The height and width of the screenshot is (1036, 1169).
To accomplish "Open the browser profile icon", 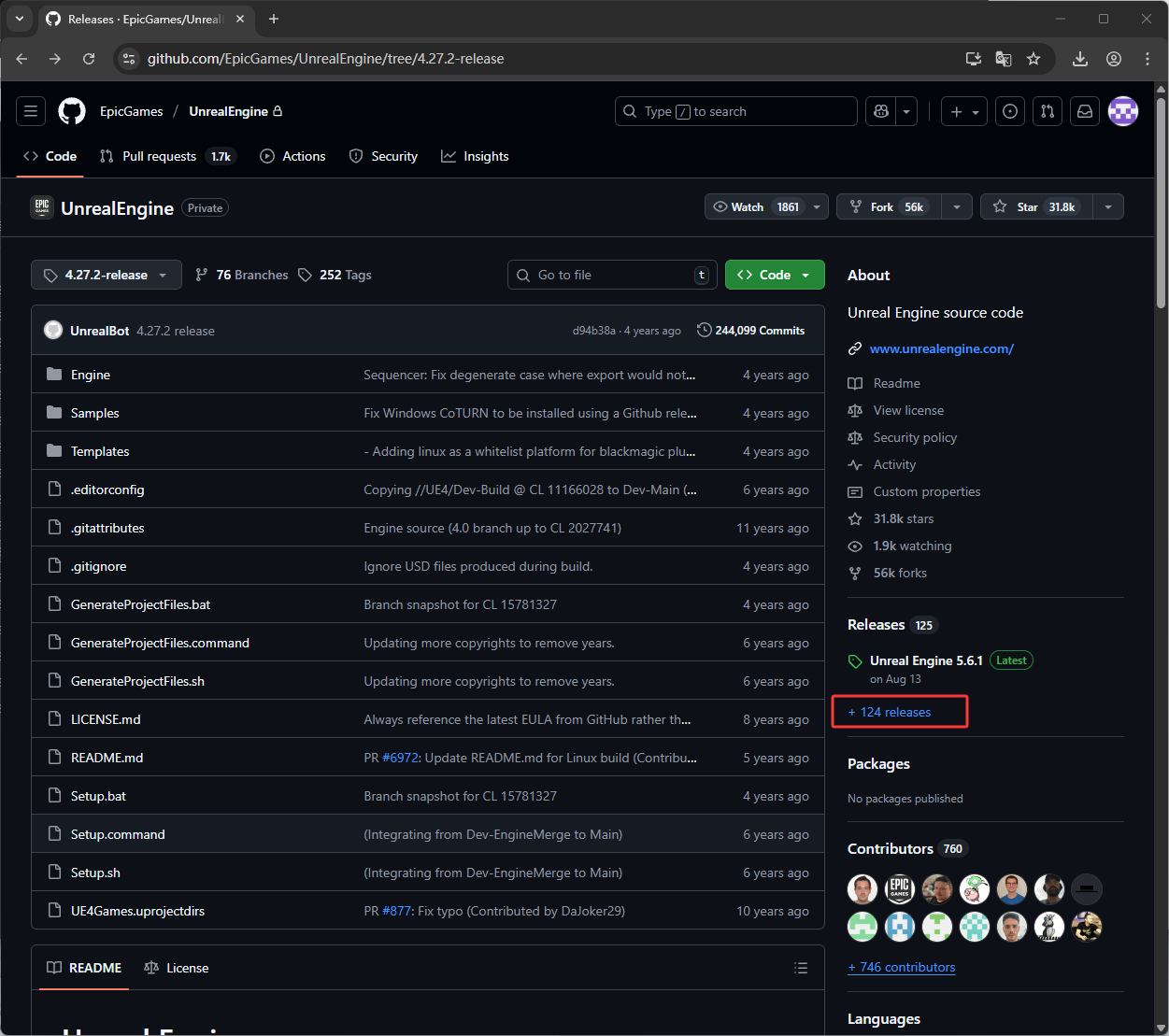I will click(1114, 59).
